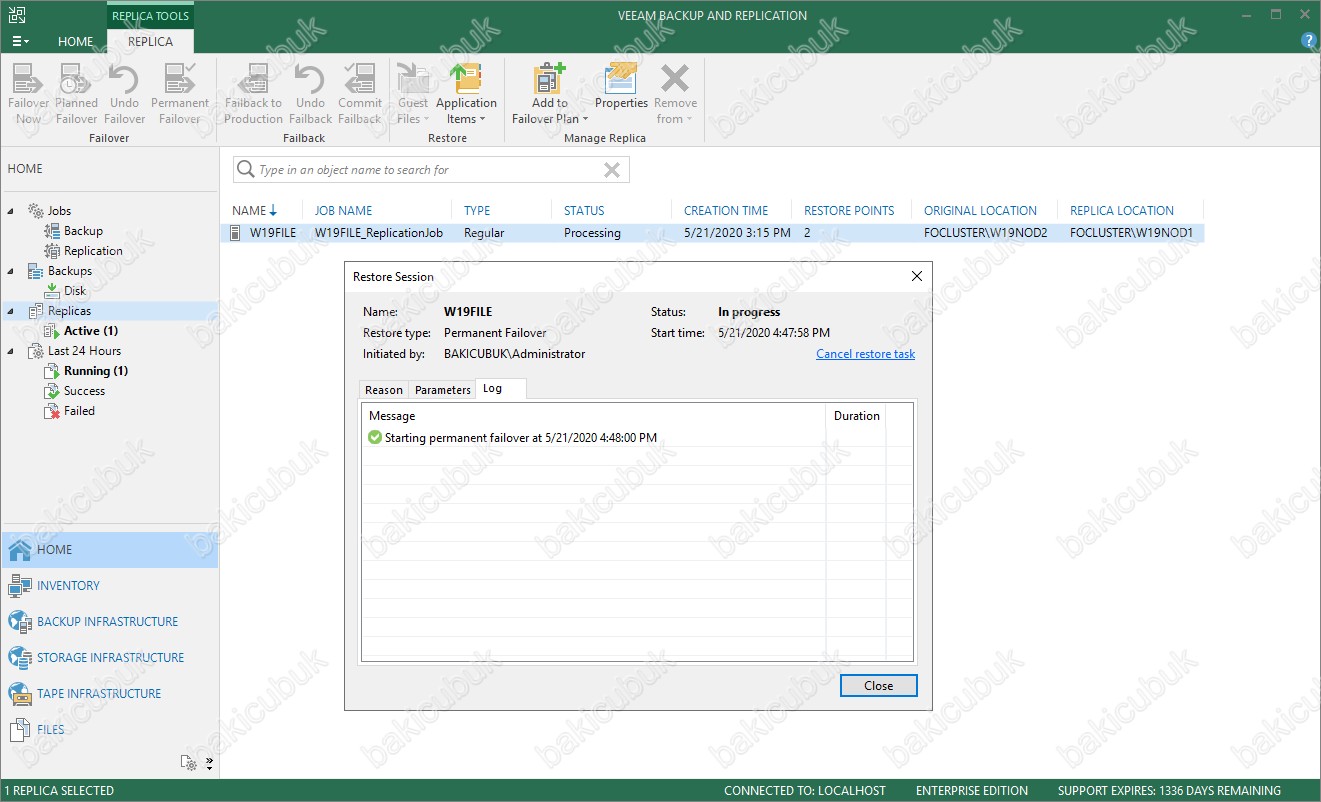Switch to the REPLICA ribbon tab

[150, 41]
